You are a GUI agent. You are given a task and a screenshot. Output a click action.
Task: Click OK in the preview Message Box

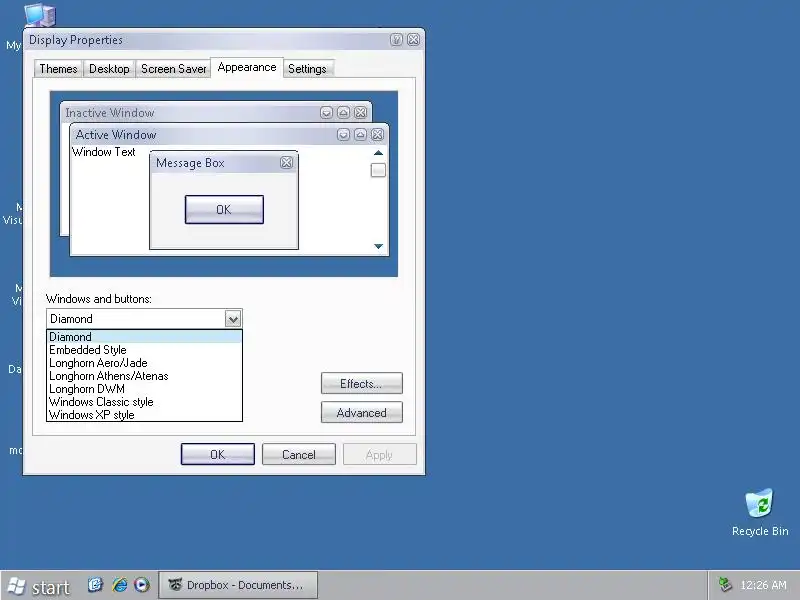pyautogui.click(x=224, y=210)
